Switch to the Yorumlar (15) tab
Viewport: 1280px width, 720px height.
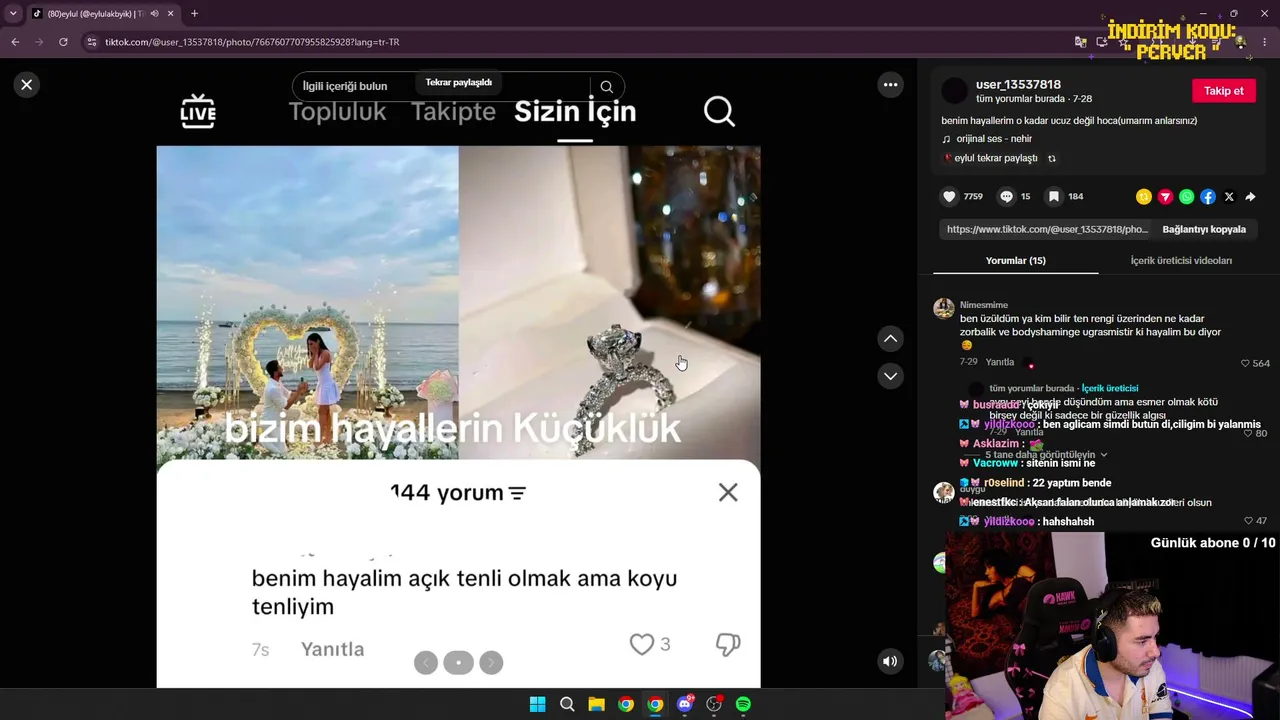(x=1015, y=261)
